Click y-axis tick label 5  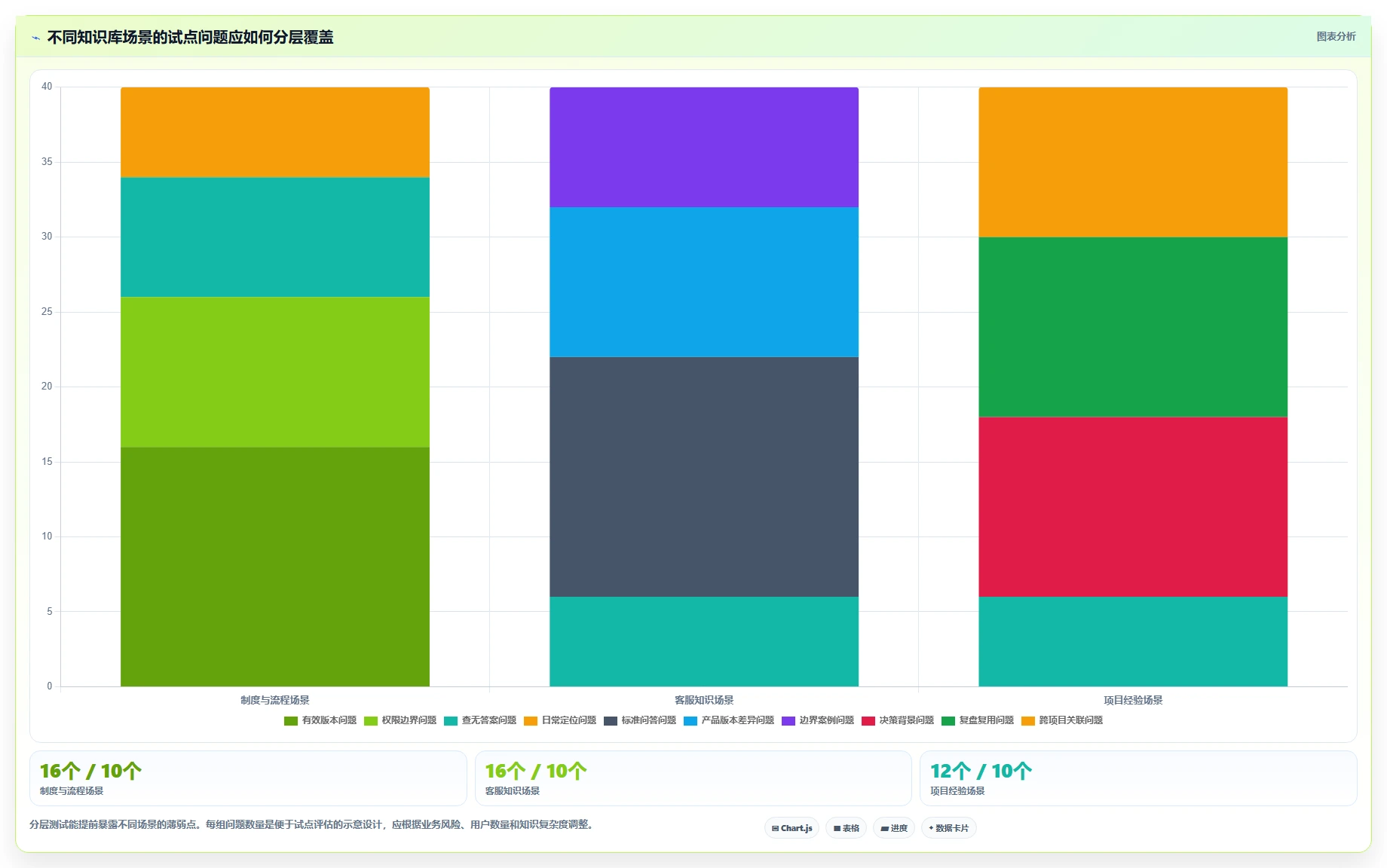click(x=50, y=612)
